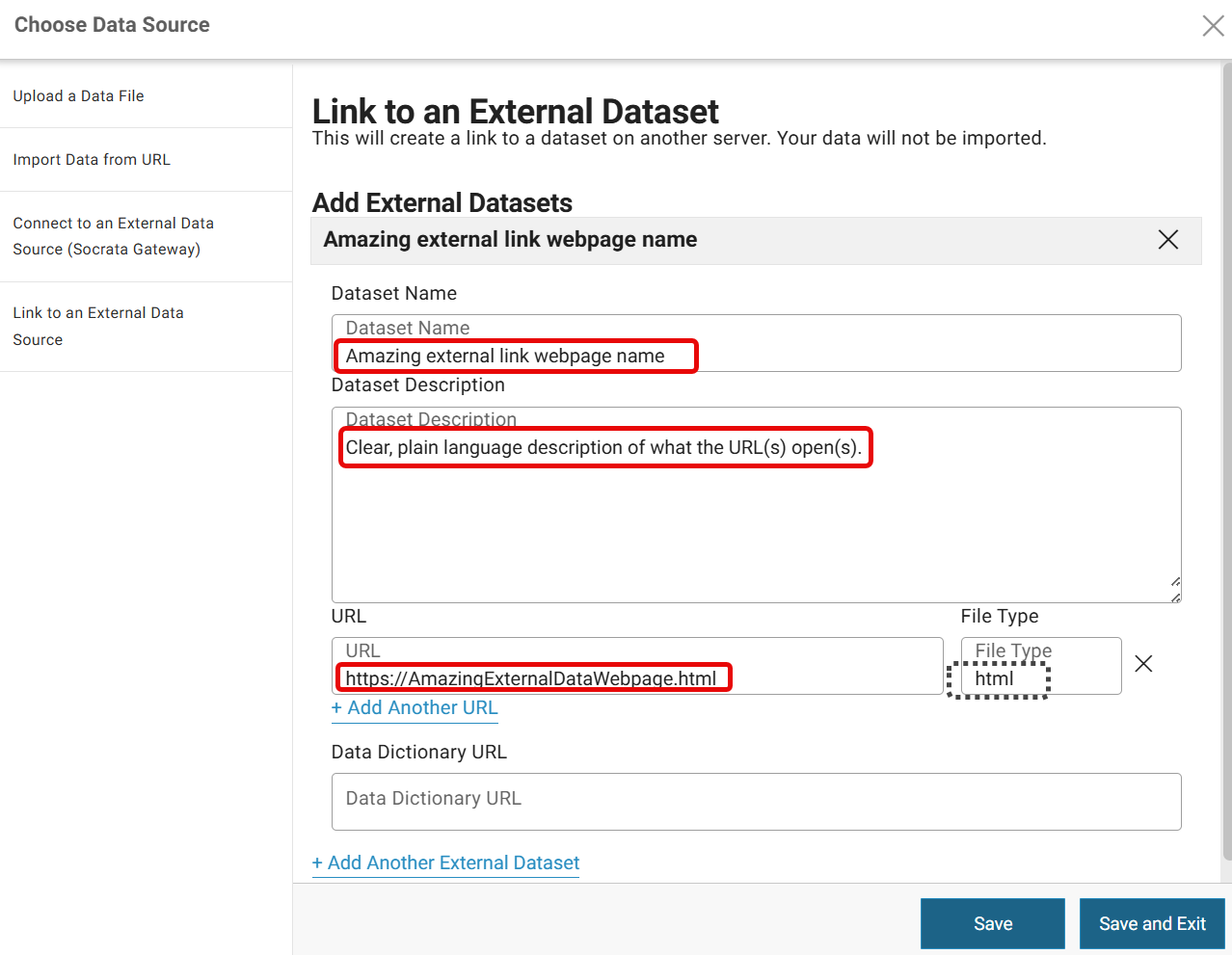Open the File Type html field
1232x955 pixels.
click(x=1040, y=677)
